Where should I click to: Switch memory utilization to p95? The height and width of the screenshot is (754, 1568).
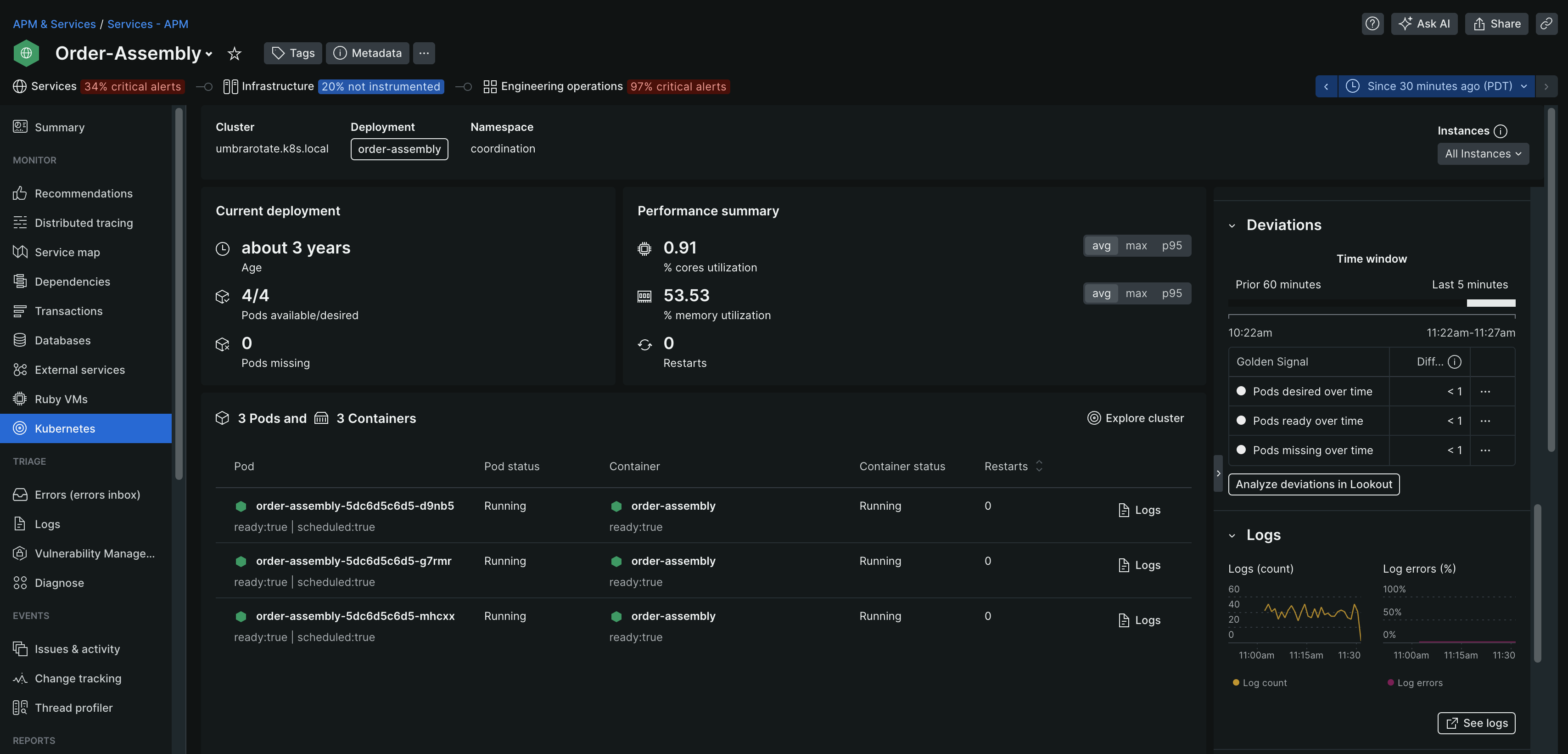[1171, 293]
